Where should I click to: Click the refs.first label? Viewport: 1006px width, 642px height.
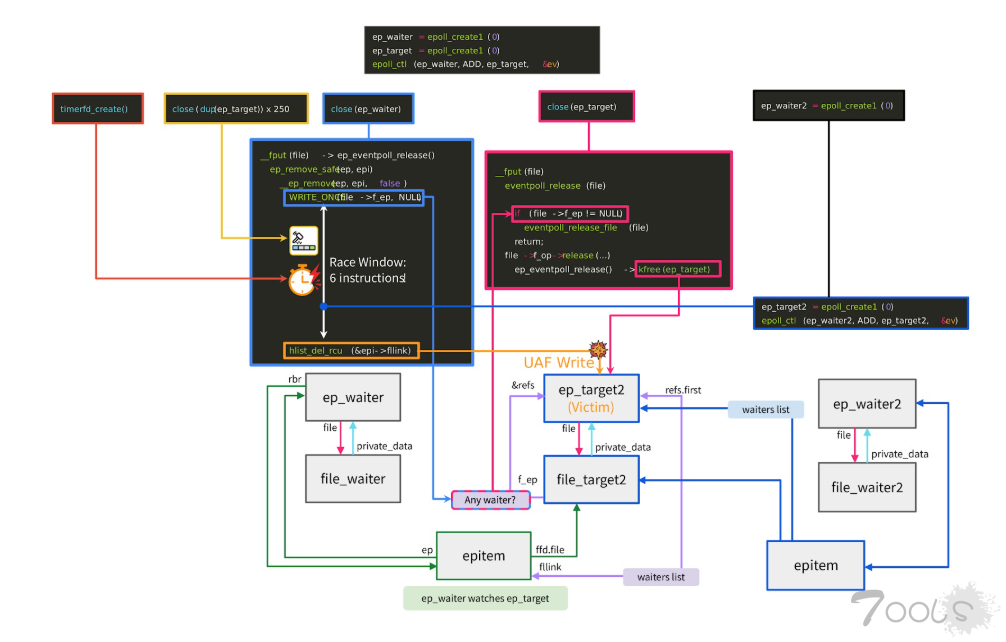pos(683,390)
